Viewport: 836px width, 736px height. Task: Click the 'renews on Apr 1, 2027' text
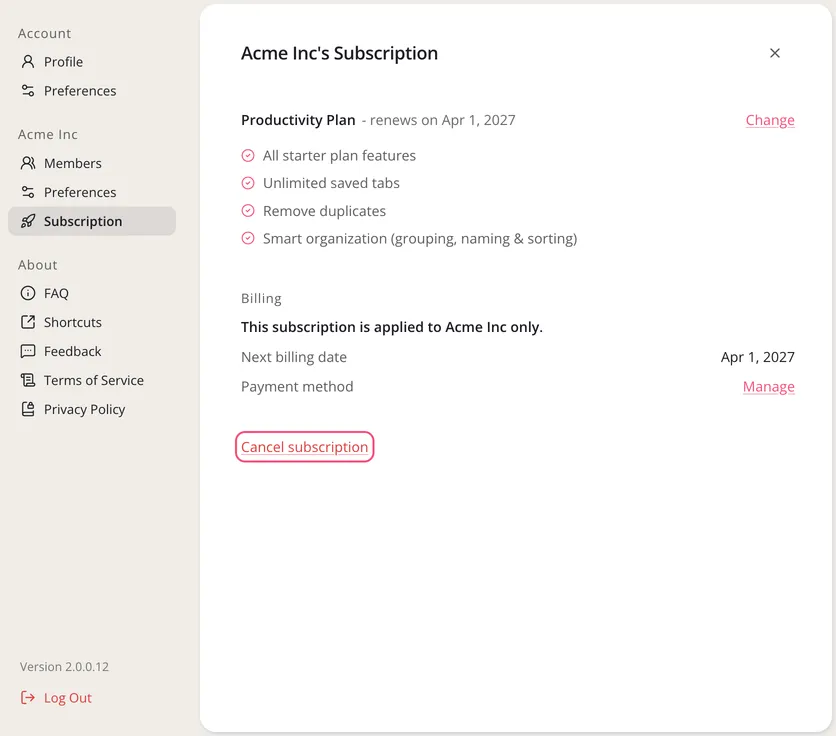(443, 120)
